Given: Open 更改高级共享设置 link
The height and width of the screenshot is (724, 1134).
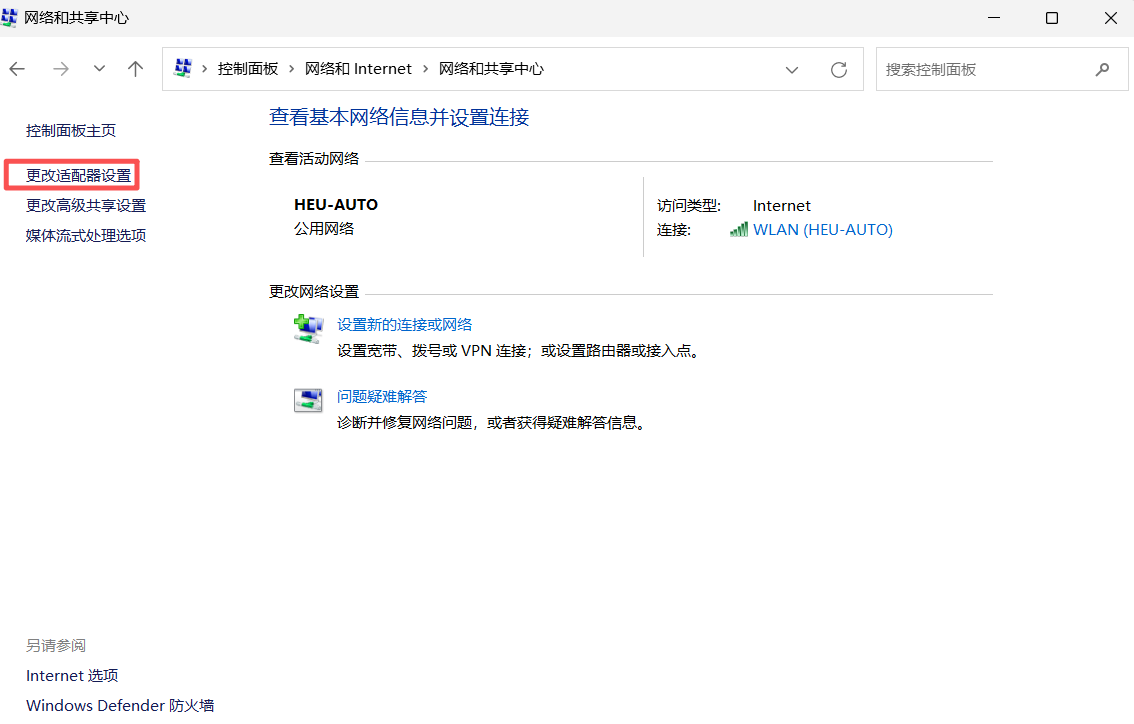Looking at the screenshot, I should click(86, 206).
